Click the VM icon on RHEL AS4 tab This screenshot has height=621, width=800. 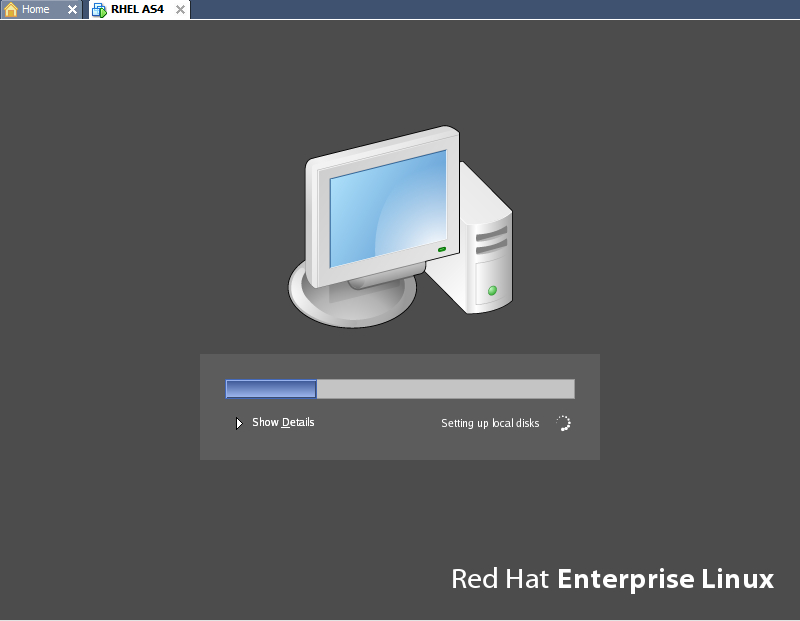(99, 10)
